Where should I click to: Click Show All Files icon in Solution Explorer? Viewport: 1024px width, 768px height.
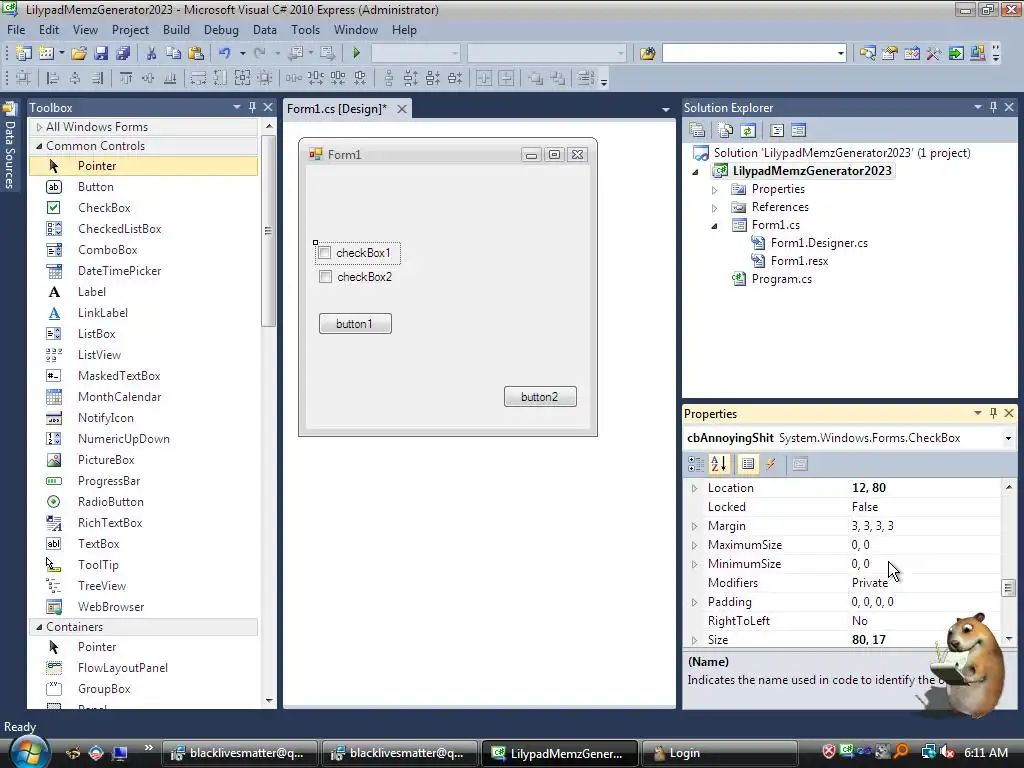coord(726,130)
